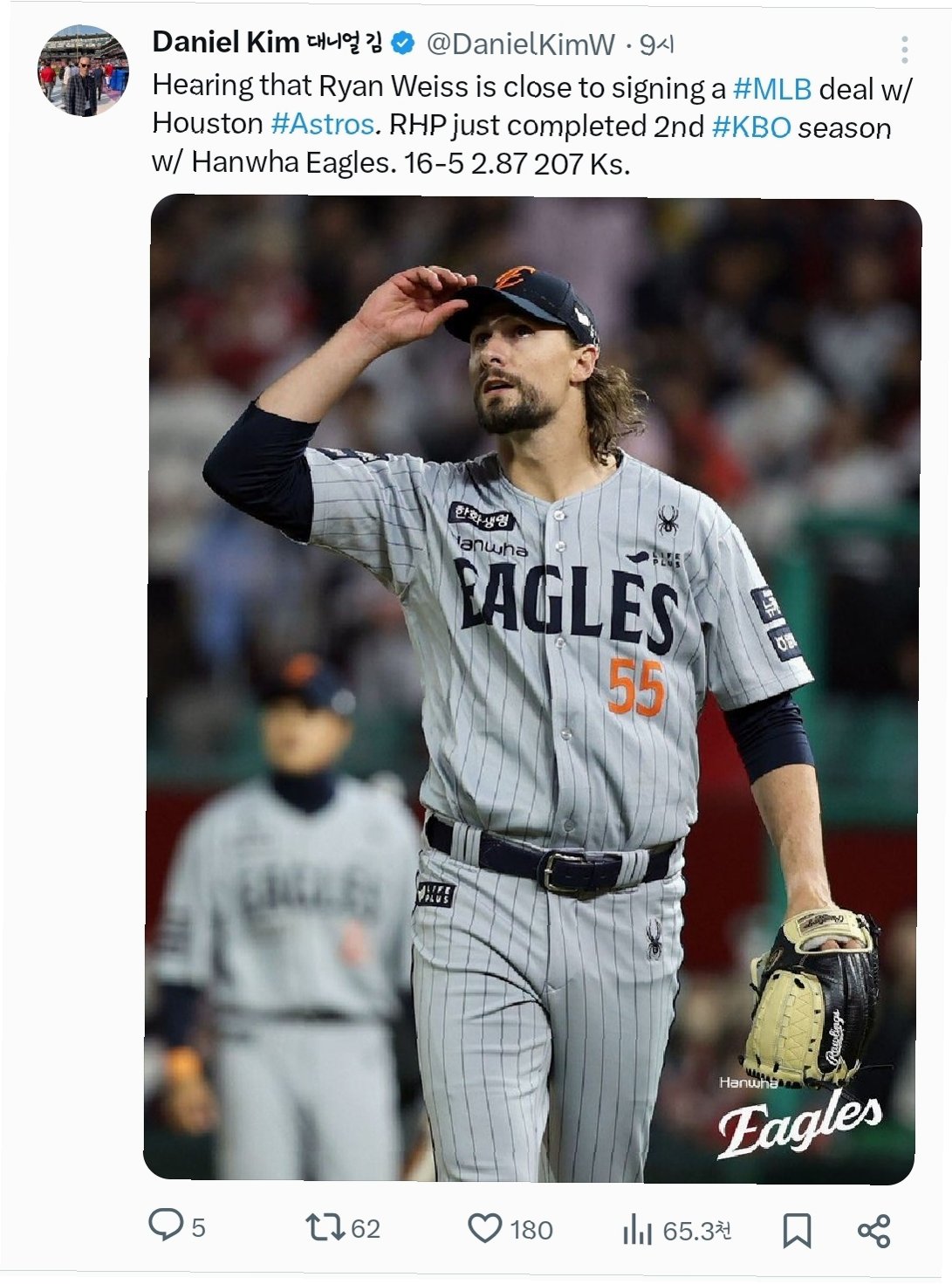Click the blue verified badge

click(x=402, y=42)
